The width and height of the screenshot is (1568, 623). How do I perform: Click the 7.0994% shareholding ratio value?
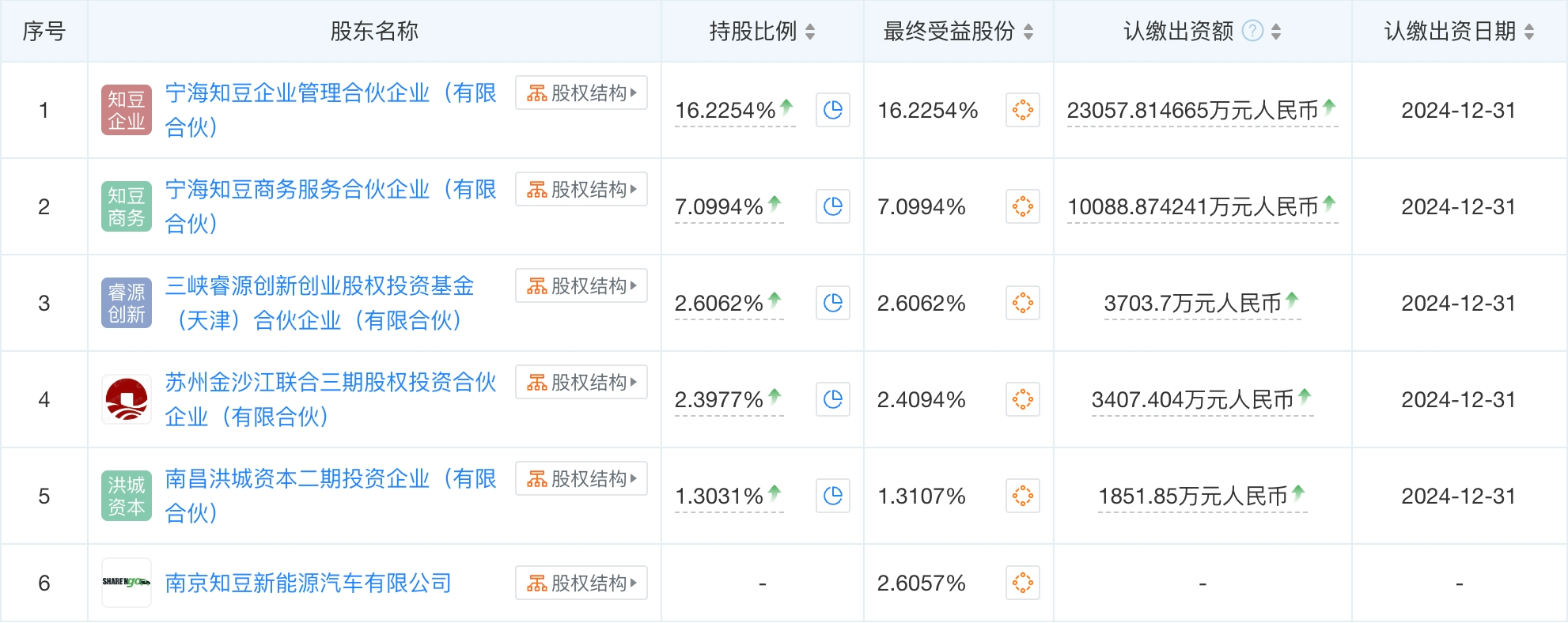(719, 207)
